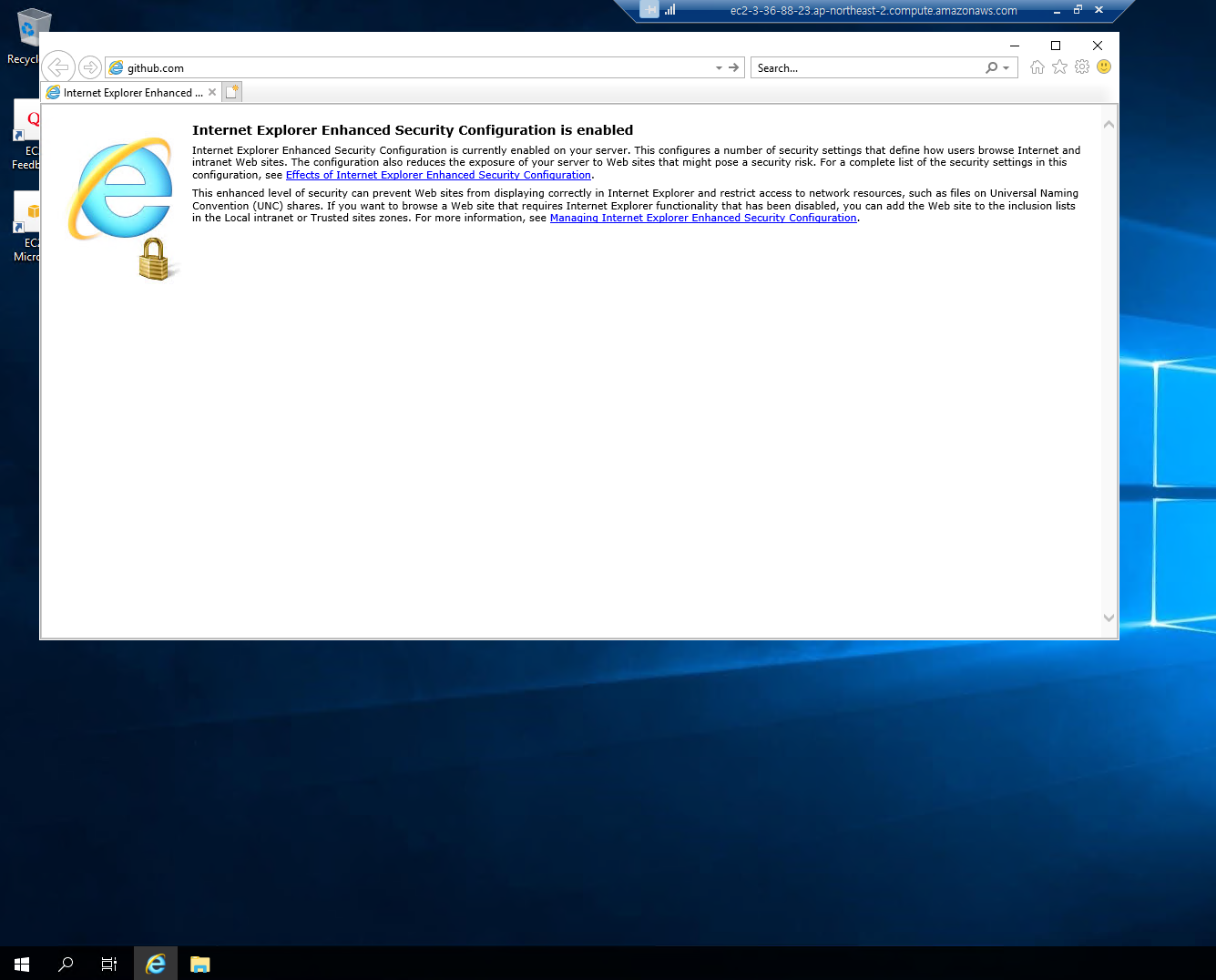The image size is (1216, 980).
Task: Close the Internet Explorer Enhanced tab
Action: click(212, 92)
